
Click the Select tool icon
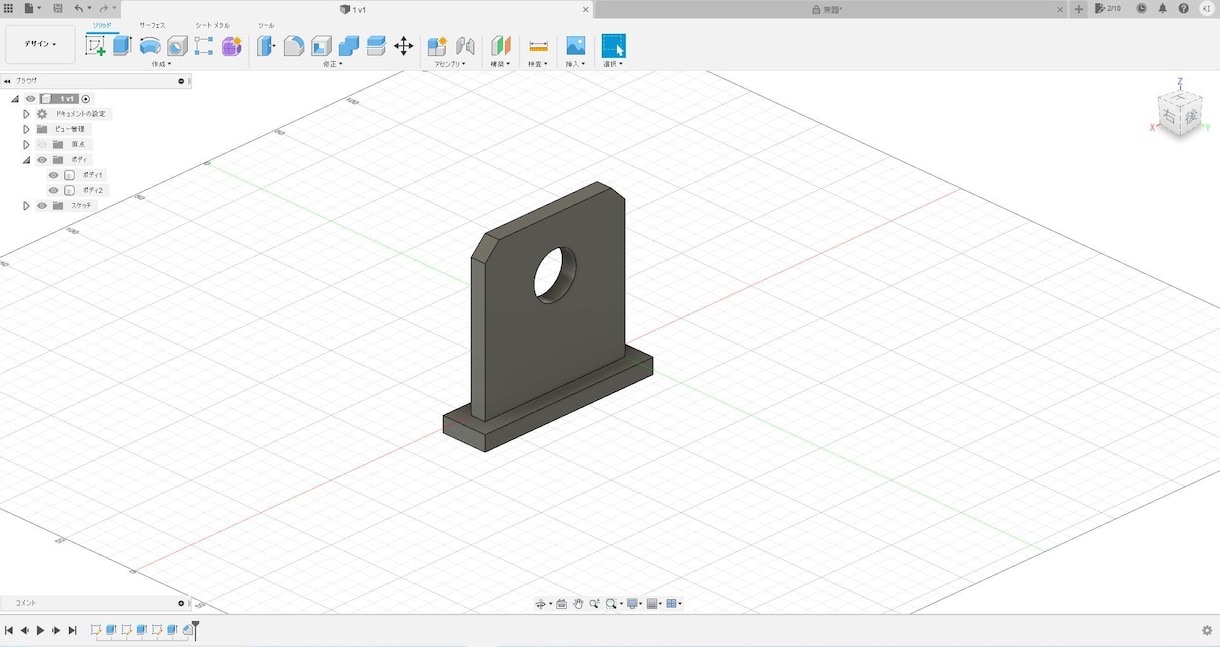[613, 46]
